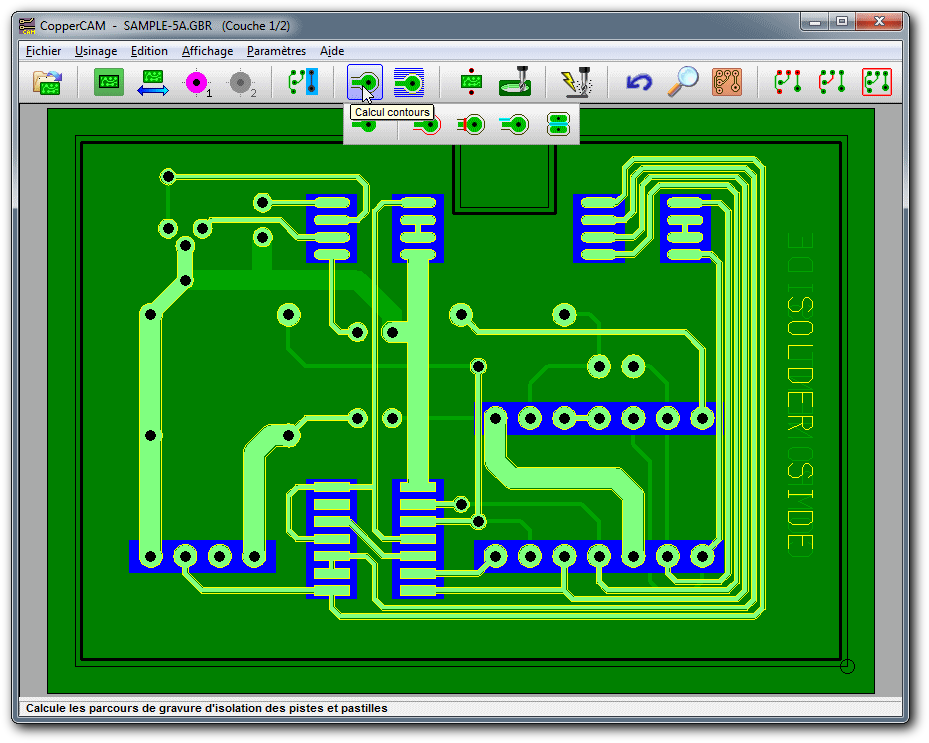Open the Aide menu

pos(332,51)
